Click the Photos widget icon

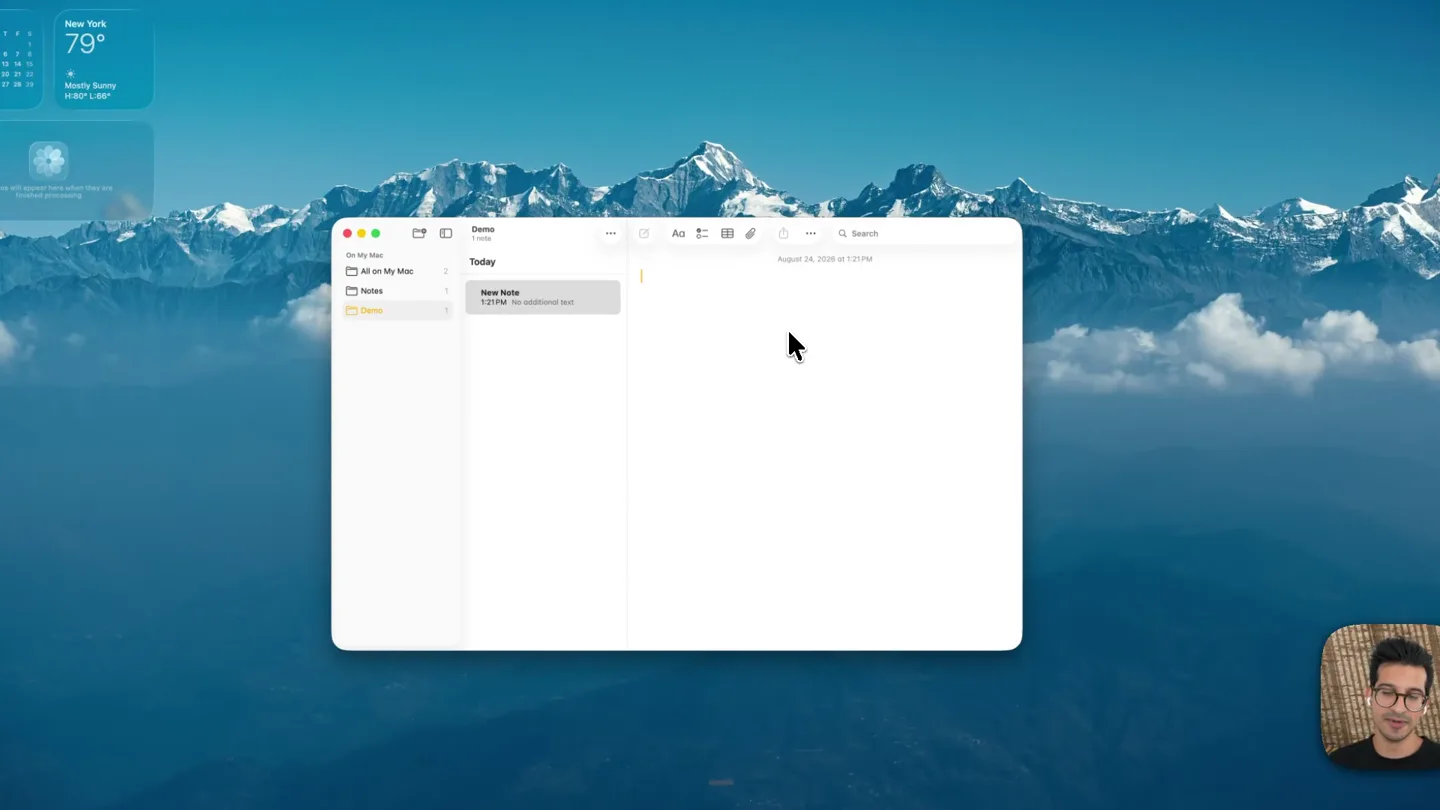click(x=48, y=160)
